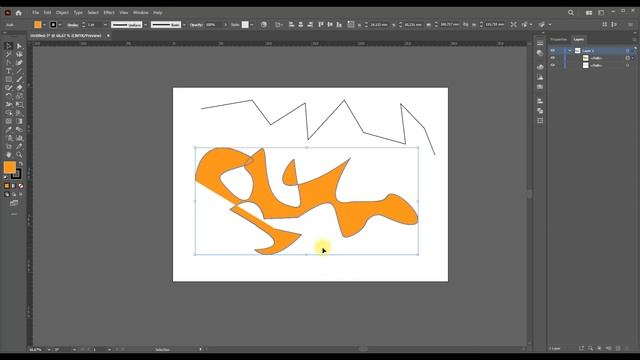Select the Selection tool (black arrow)
640x360 pixels.
[9, 46]
